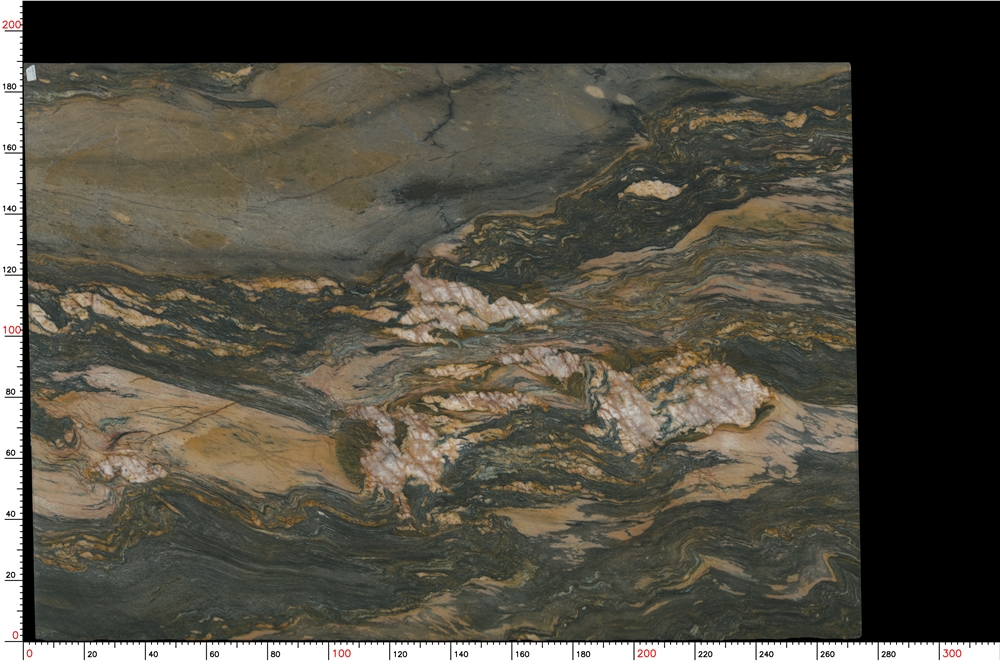The height and width of the screenshot is (664, 1000).
Task: Click the small oval pale inclusion in upper-right slab
Action: point(651,188)
